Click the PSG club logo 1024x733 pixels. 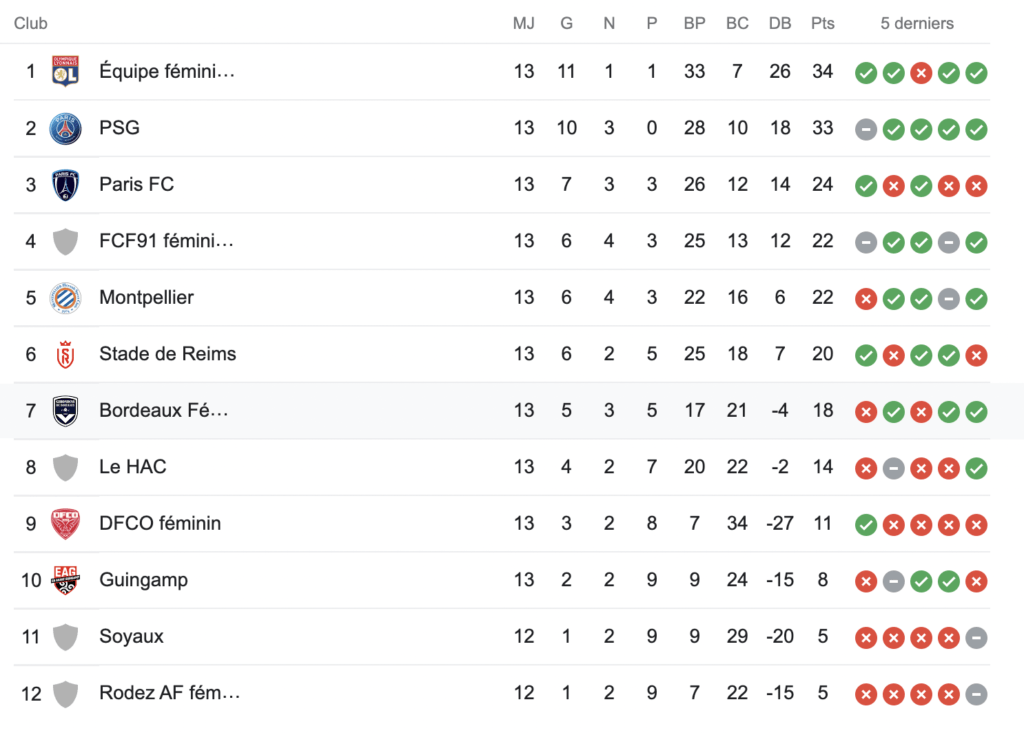click(65, 128)
